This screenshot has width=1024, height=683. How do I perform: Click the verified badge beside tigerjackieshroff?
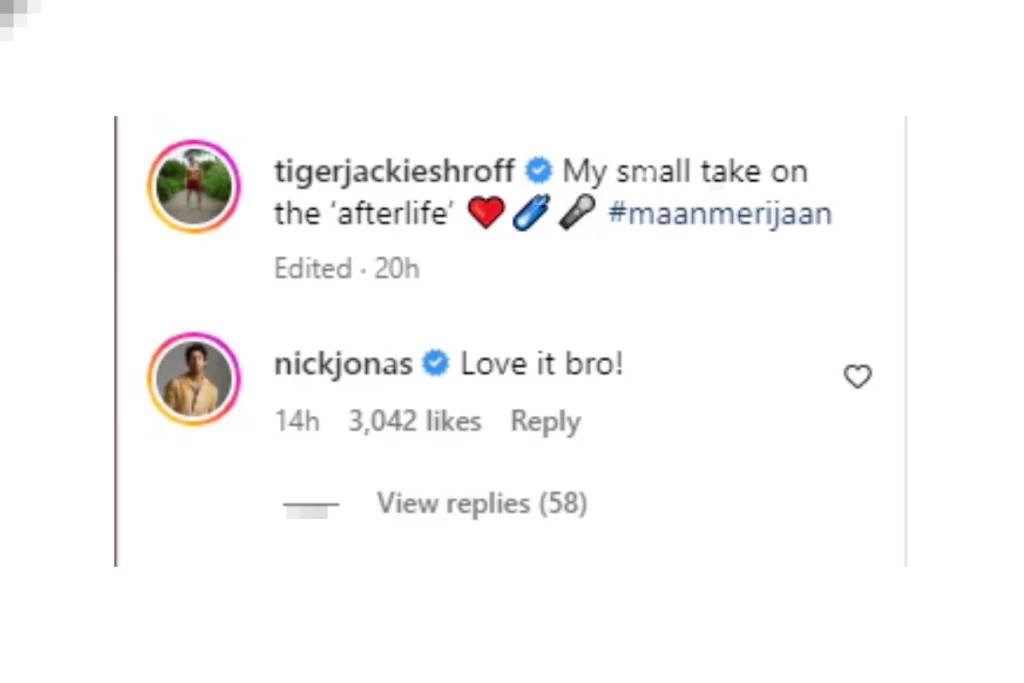(x=539, y=171)
